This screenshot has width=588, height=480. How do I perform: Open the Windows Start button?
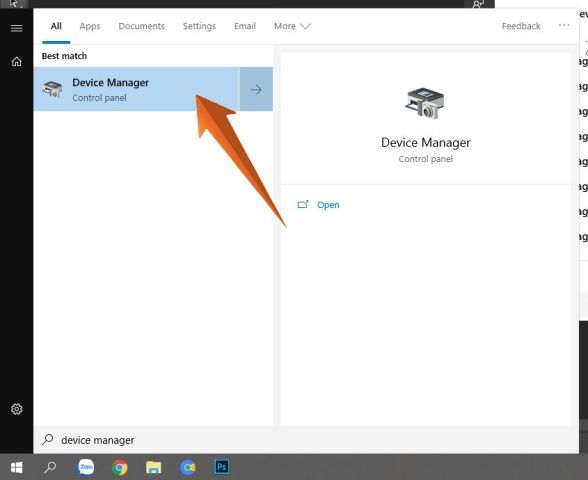[x=16, y=467]
